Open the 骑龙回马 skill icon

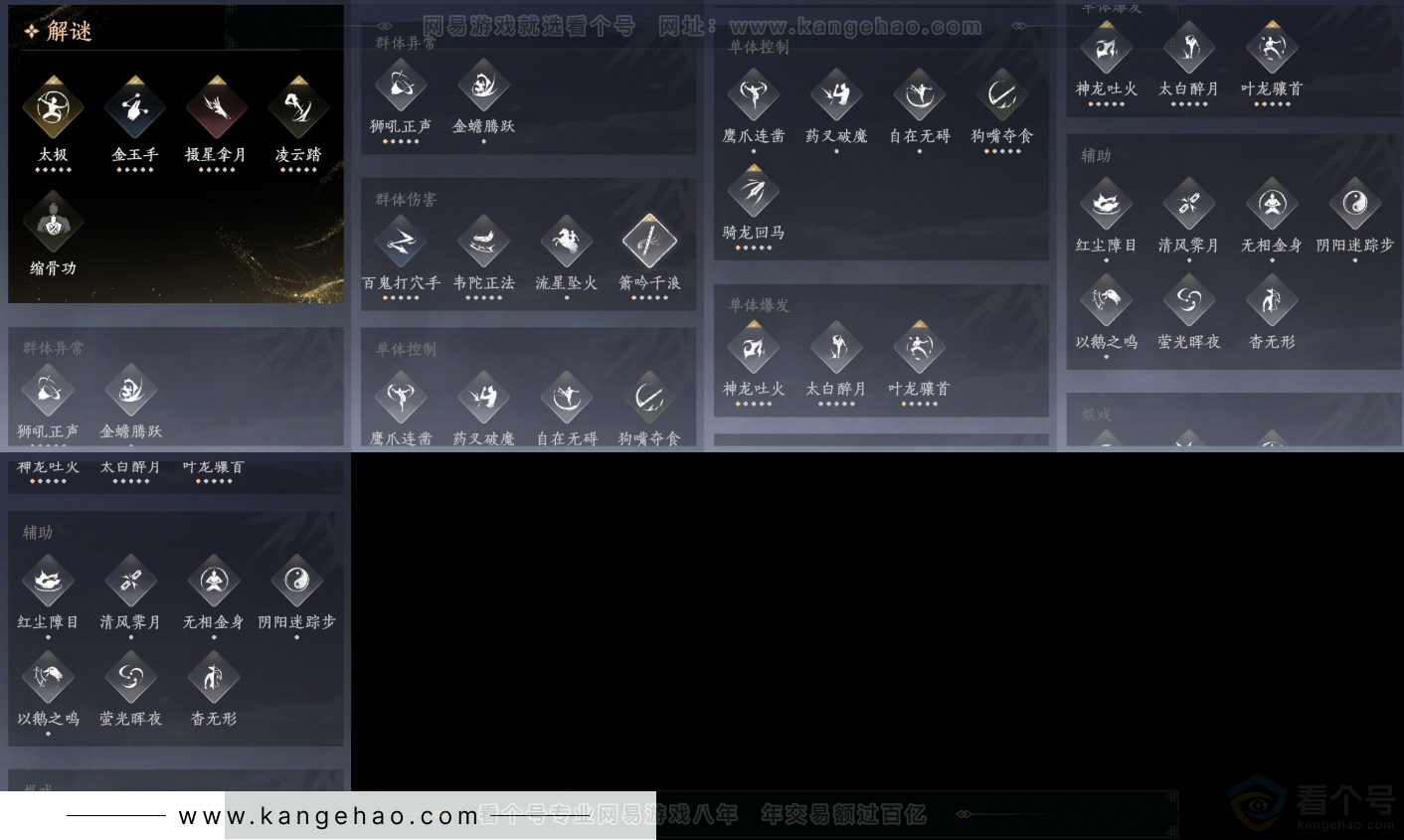[754, 191]
